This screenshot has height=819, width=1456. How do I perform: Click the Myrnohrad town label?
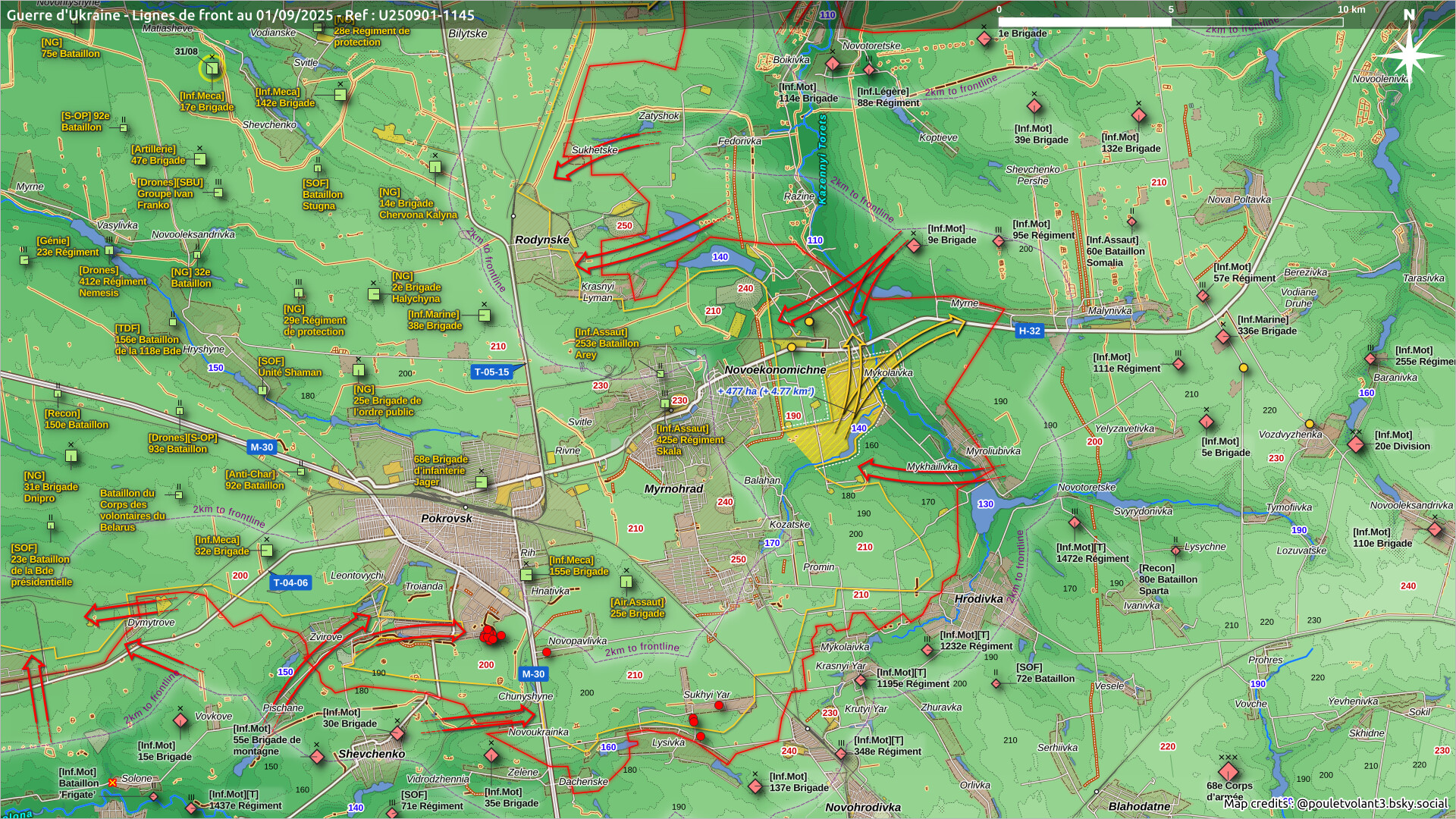(673, 489)
